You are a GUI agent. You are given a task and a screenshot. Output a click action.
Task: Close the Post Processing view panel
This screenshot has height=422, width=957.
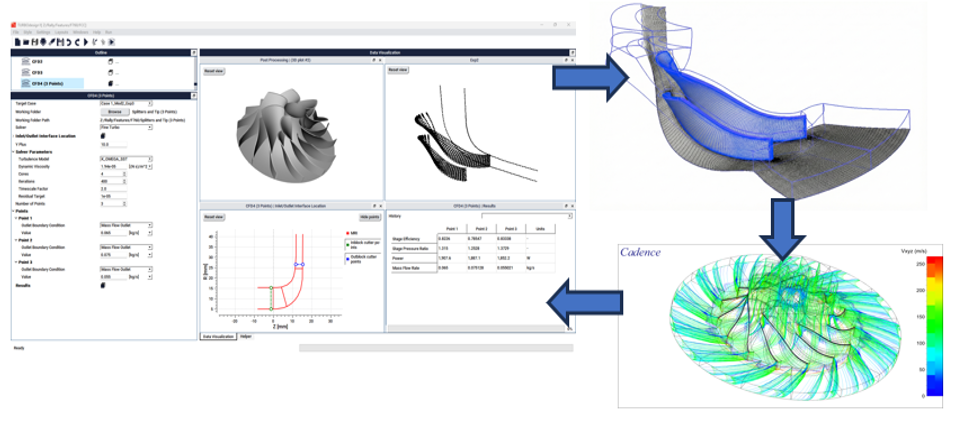(380, 60)
